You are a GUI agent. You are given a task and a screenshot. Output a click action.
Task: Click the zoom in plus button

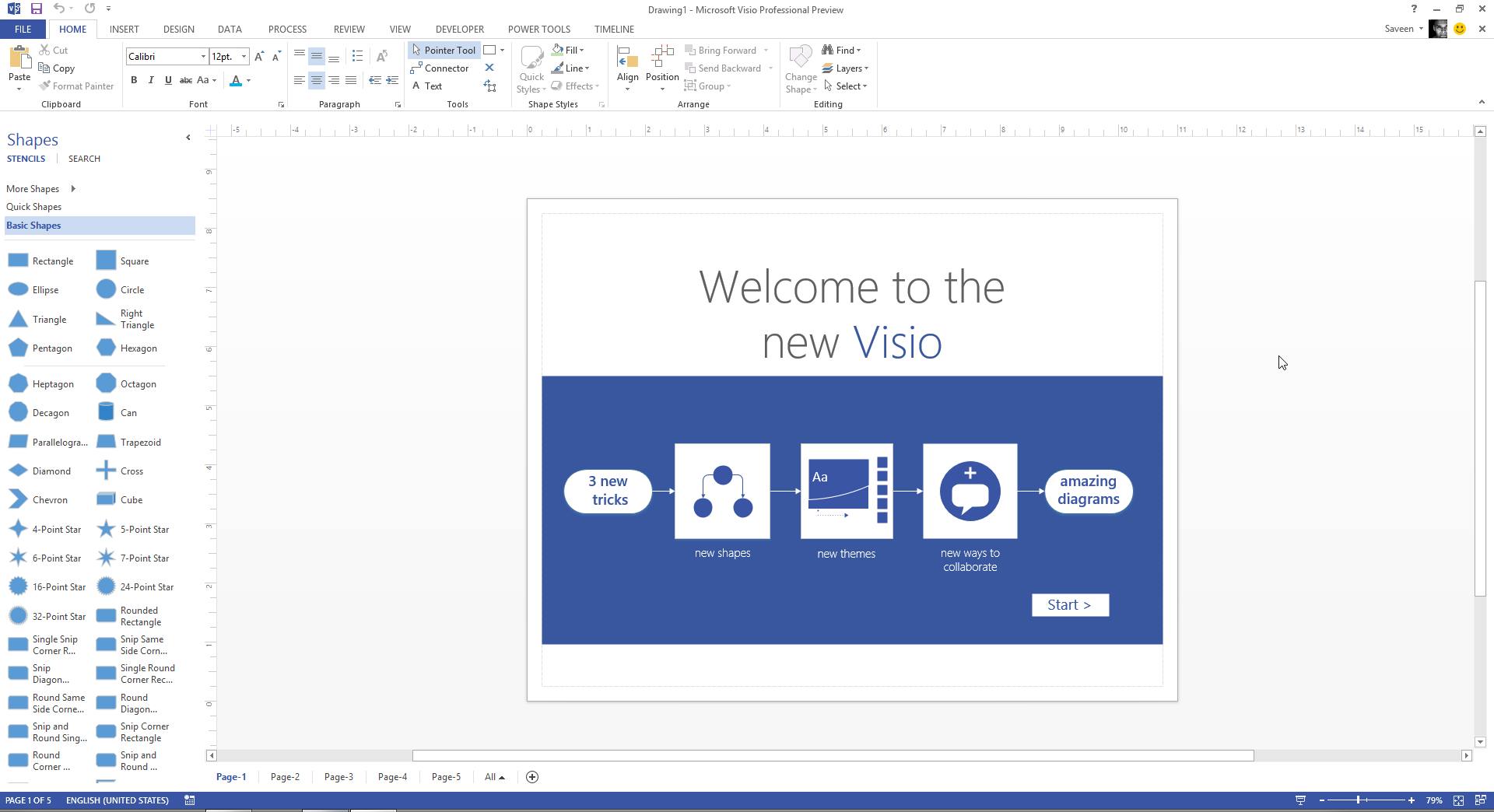tap(1412, 800)
